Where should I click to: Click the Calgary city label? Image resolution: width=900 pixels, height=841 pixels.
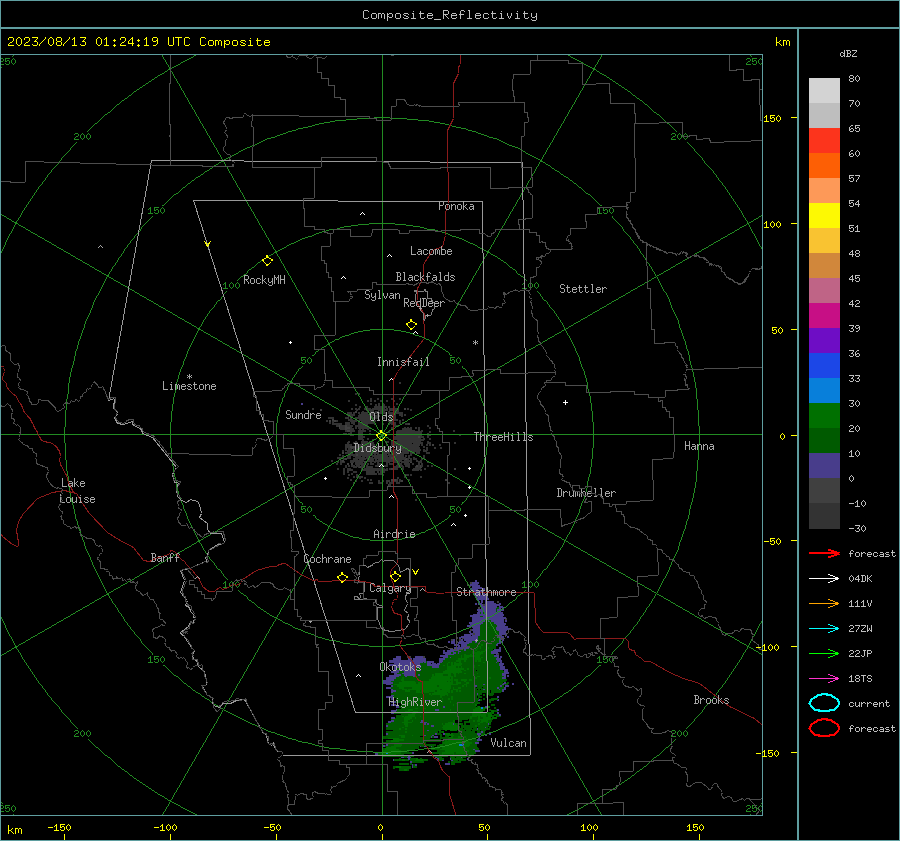(x=390, y=588)
